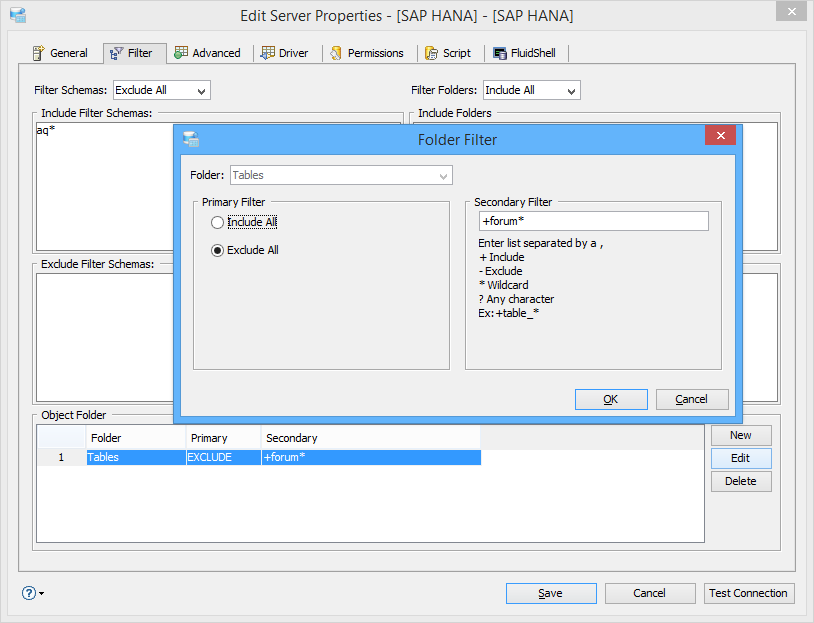Viewport: 814px width, 623px height.
Task: Click the Edit object folder button
Action: tap(741, 458)
